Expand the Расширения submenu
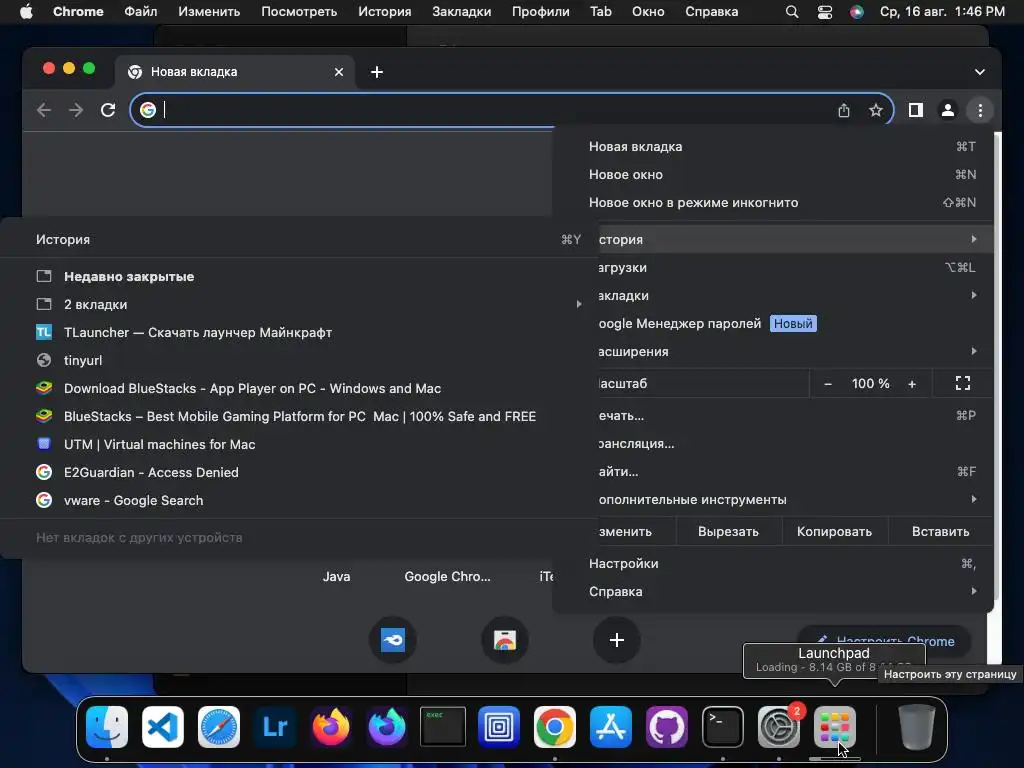This screenshot has width=1024, height=768. point(795,352)
